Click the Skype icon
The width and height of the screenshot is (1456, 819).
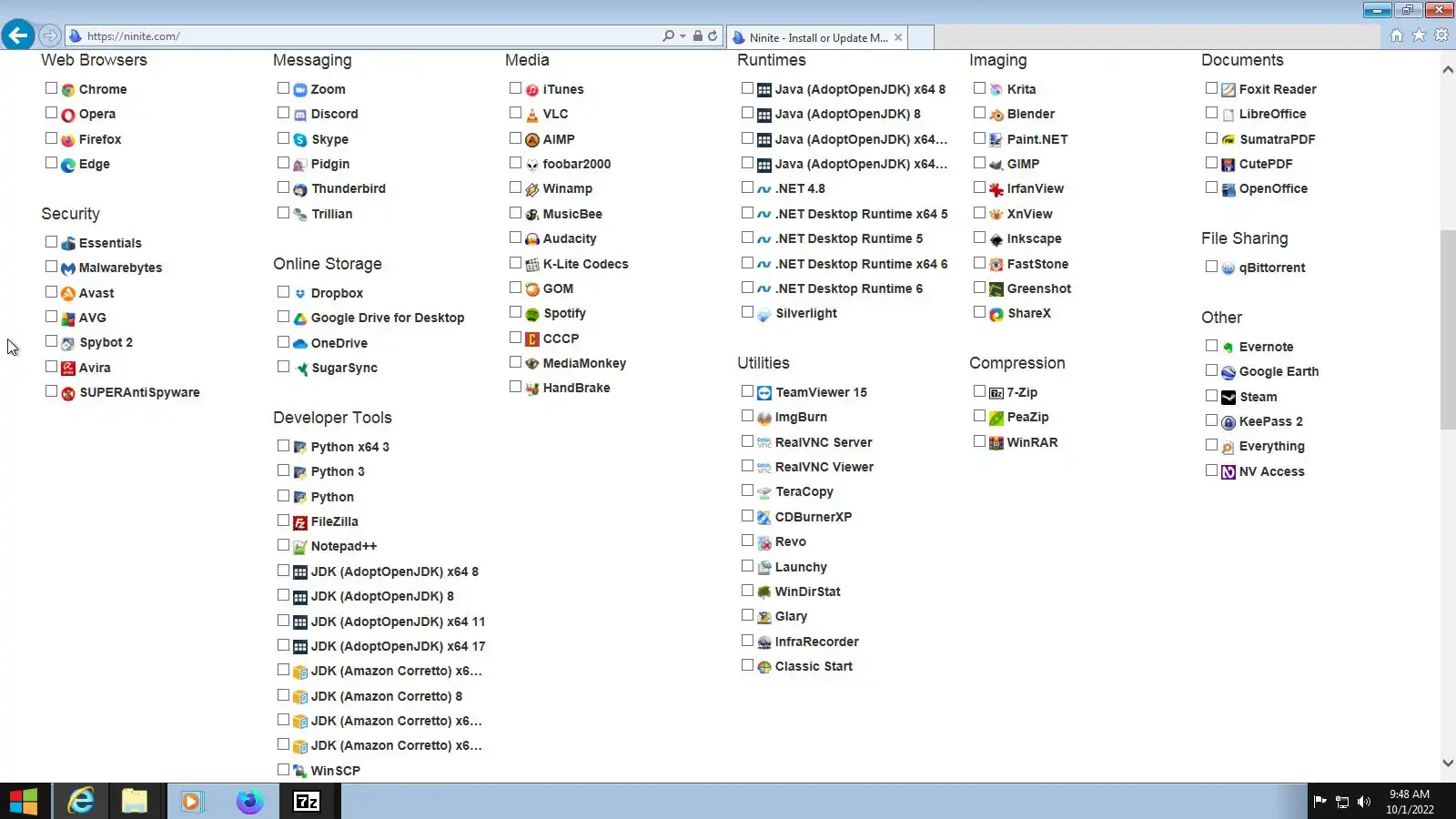(x=300, y=140)
